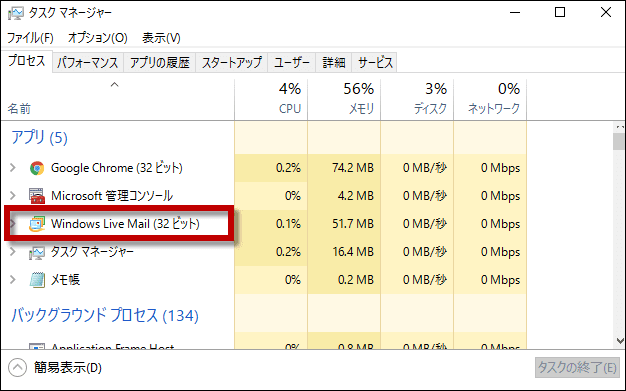Switch to the ユーザー tab
The image size is (626, 391).
pyautogui.click(x=292, y=63)
